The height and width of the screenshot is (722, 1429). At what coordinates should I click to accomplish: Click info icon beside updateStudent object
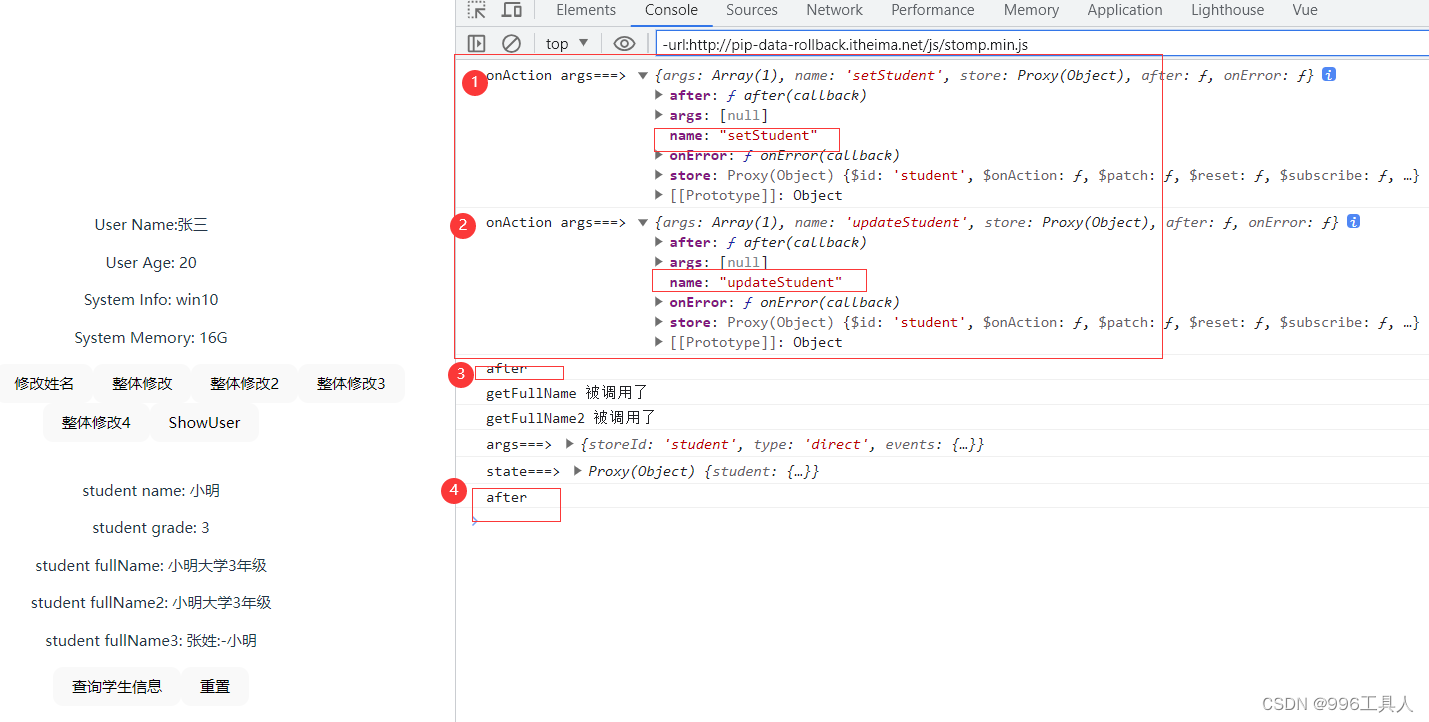pos(1353,221)
